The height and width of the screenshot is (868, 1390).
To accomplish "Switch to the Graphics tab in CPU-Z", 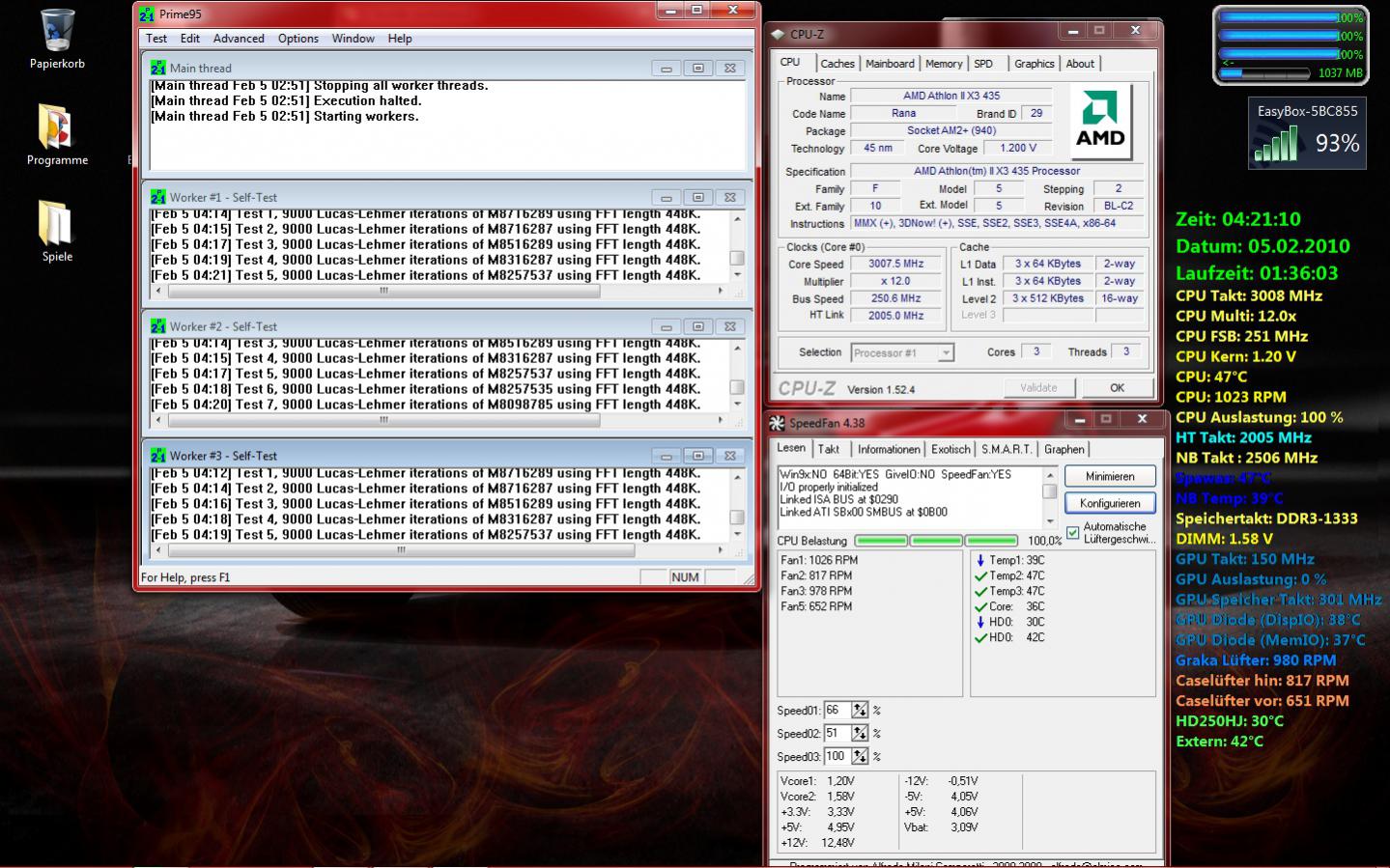I will point(1034,64).
